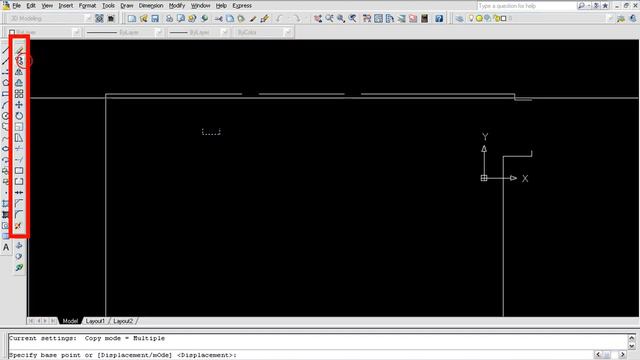Open the Format menu

(x=87, y=6)
